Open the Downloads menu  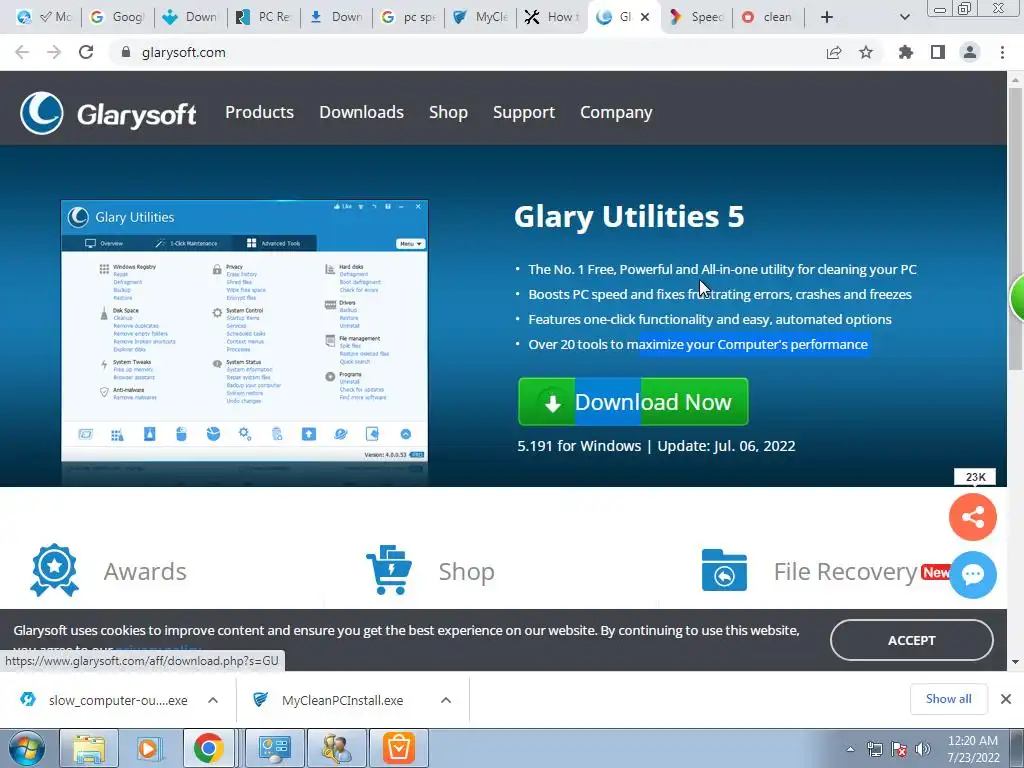pos(361,112)
